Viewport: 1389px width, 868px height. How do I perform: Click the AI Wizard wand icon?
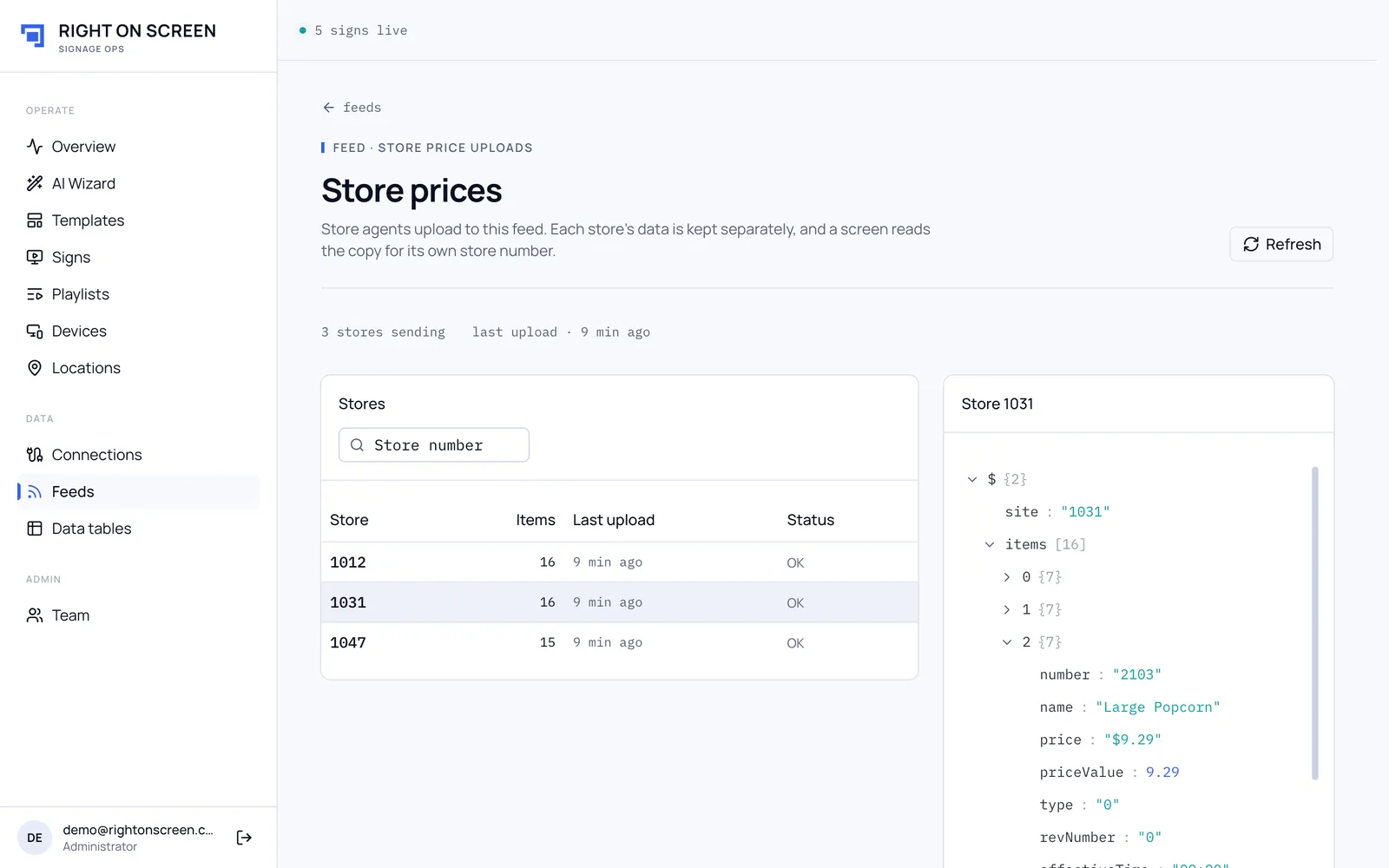click(35, 183)
